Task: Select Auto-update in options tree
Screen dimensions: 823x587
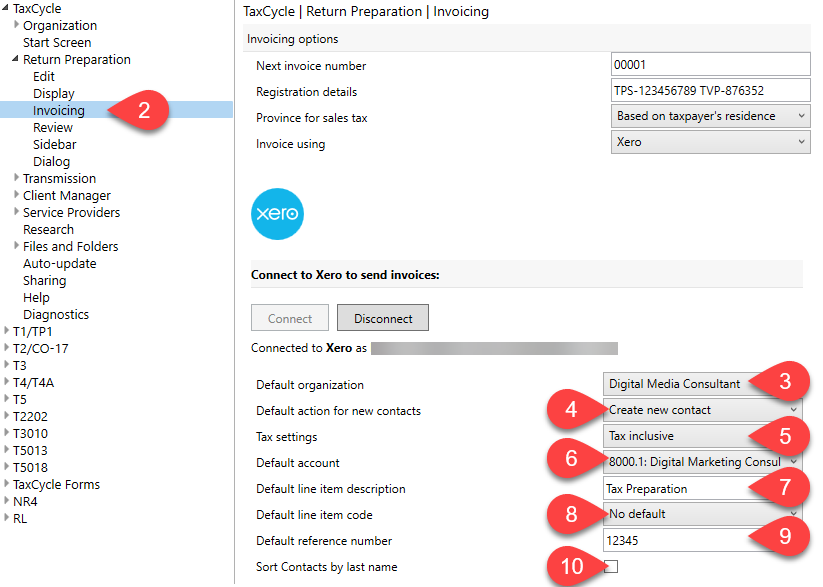Action: coord(59,264)
